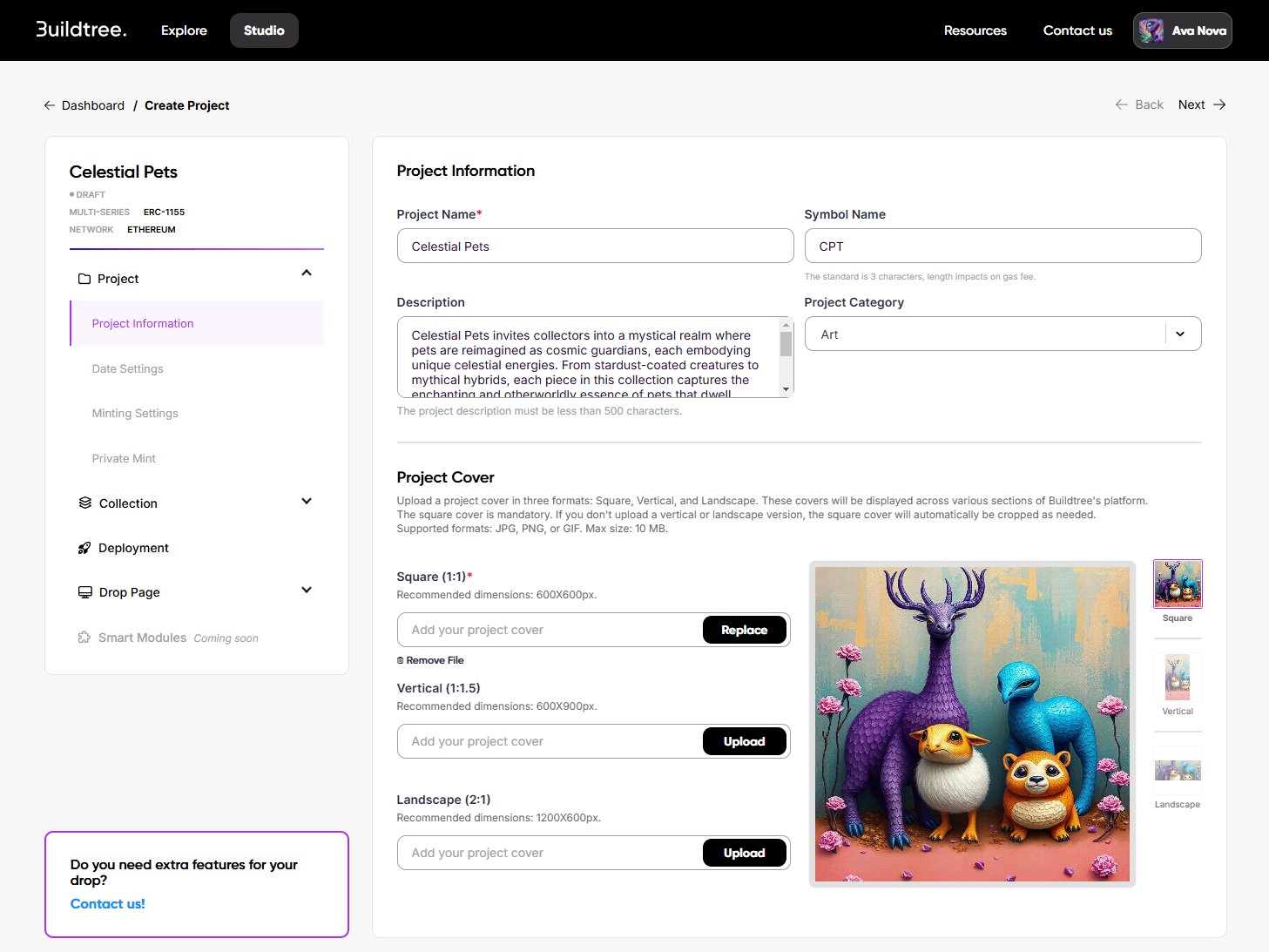Viewport: 1269px width, 952px height.
Task: Click the Deployment rocket icon
Action: click(x=84, y=548)
